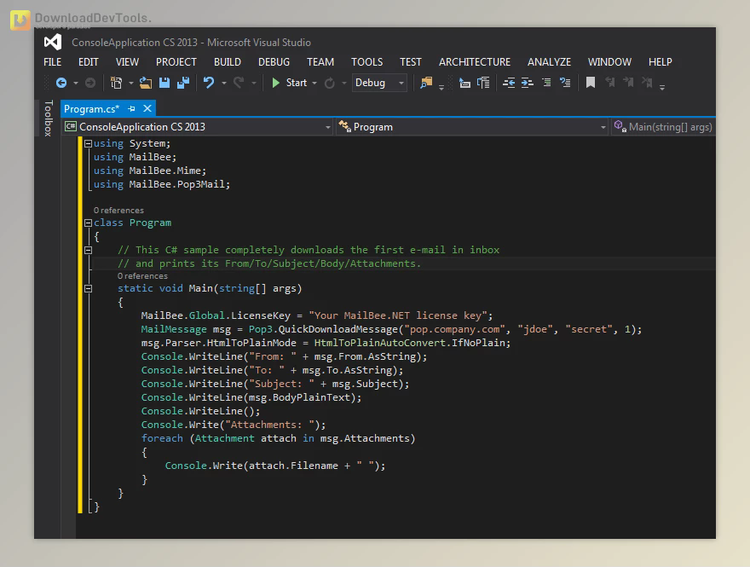
Task: Save the file with the Save icon
Action: click(165, 83)
